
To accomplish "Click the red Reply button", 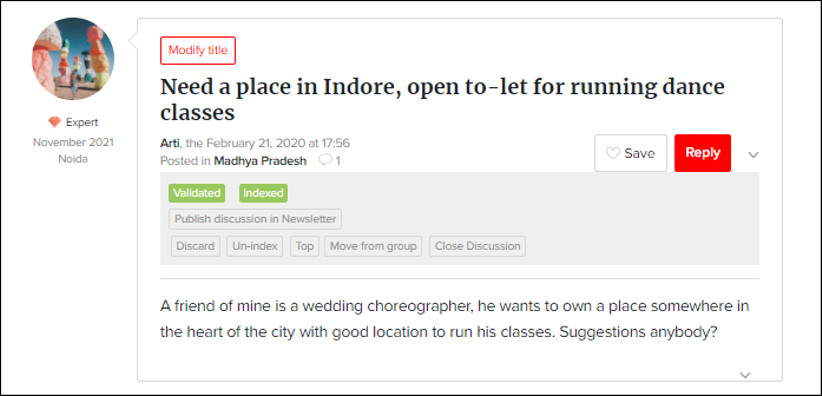I will pos(702,153).
